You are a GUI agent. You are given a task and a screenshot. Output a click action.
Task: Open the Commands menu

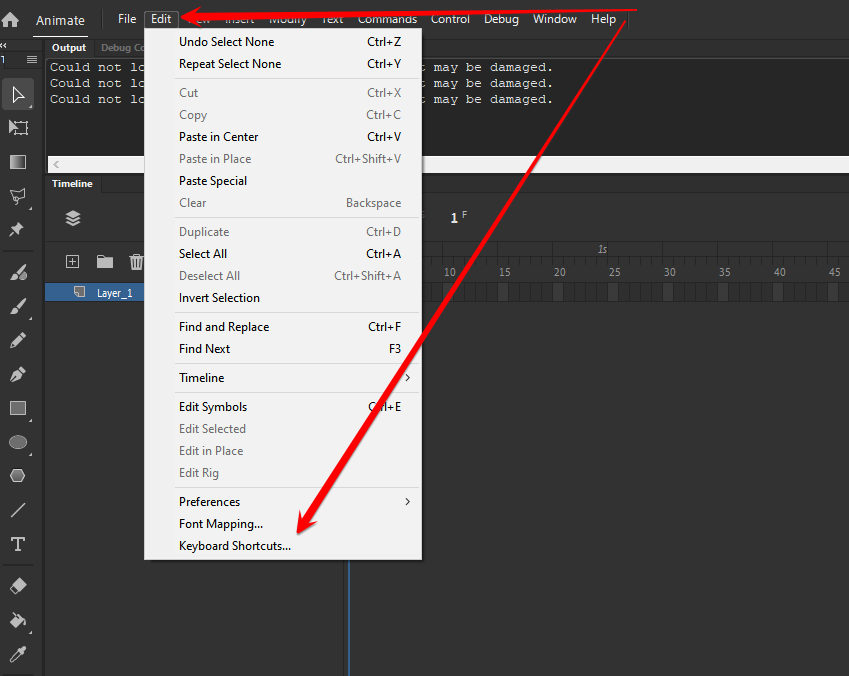click(x=387, y=19)
